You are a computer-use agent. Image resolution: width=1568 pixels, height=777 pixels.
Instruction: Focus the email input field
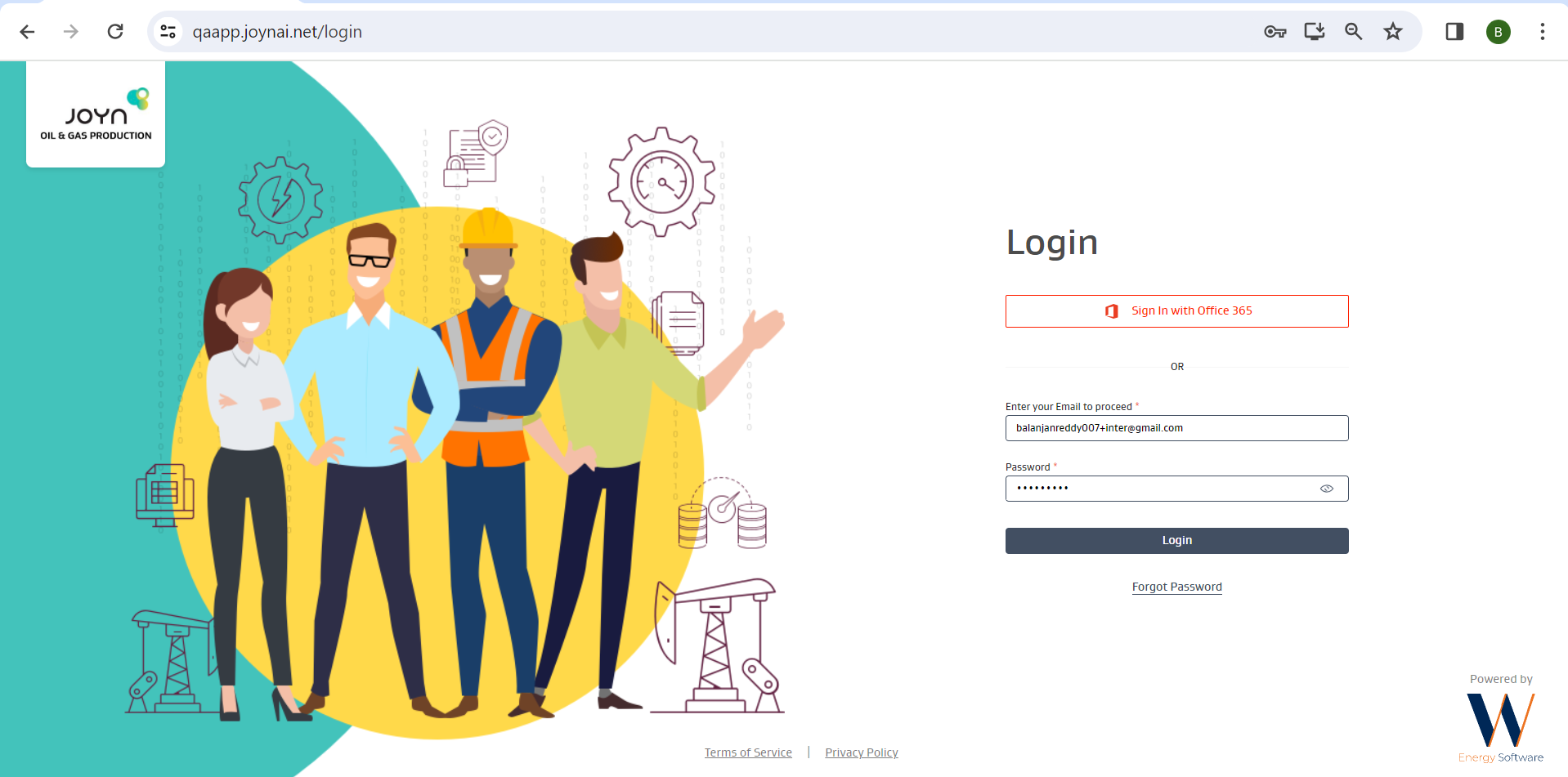(x=1176, y=428)
